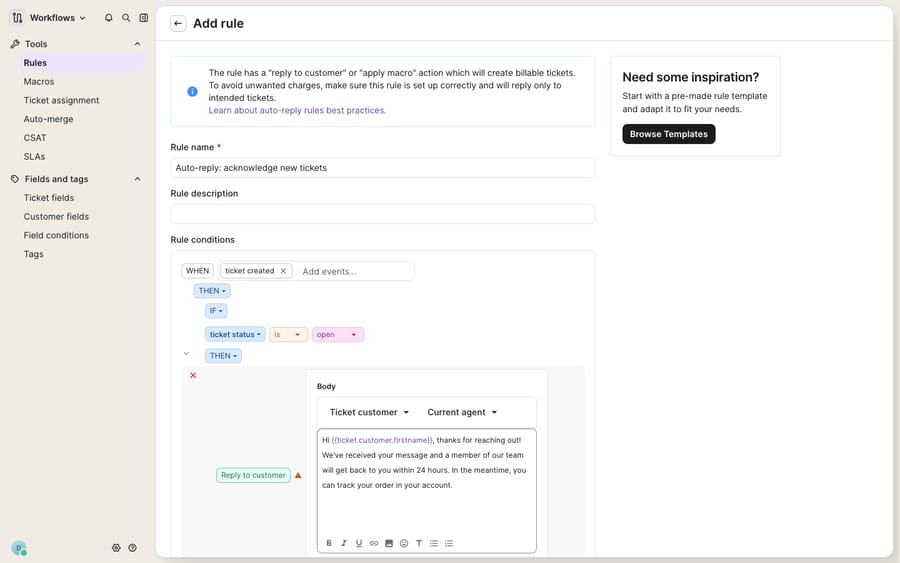Open the IF condition dropdown
Screen dimensions: 900x563
pyautogui.click(x=216, y=311)
